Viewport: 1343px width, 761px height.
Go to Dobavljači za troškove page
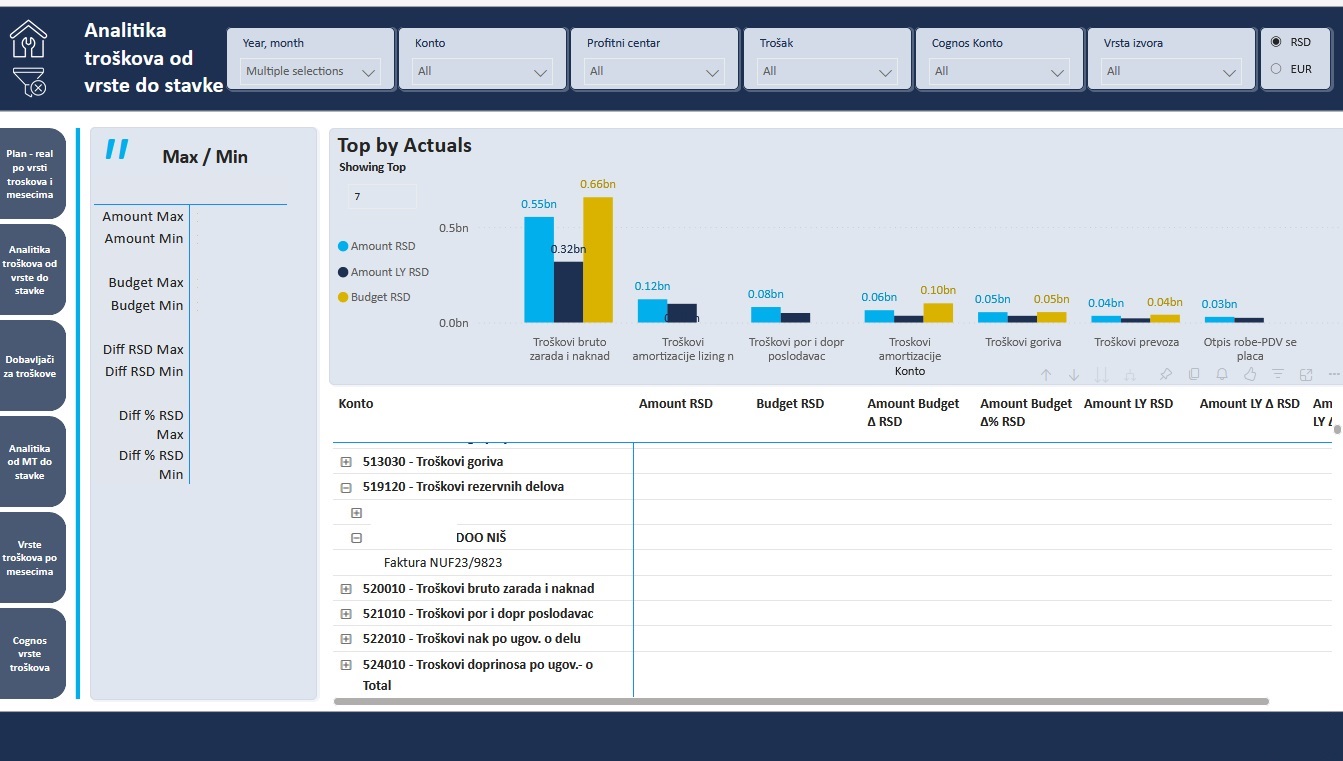pos(32,366)
